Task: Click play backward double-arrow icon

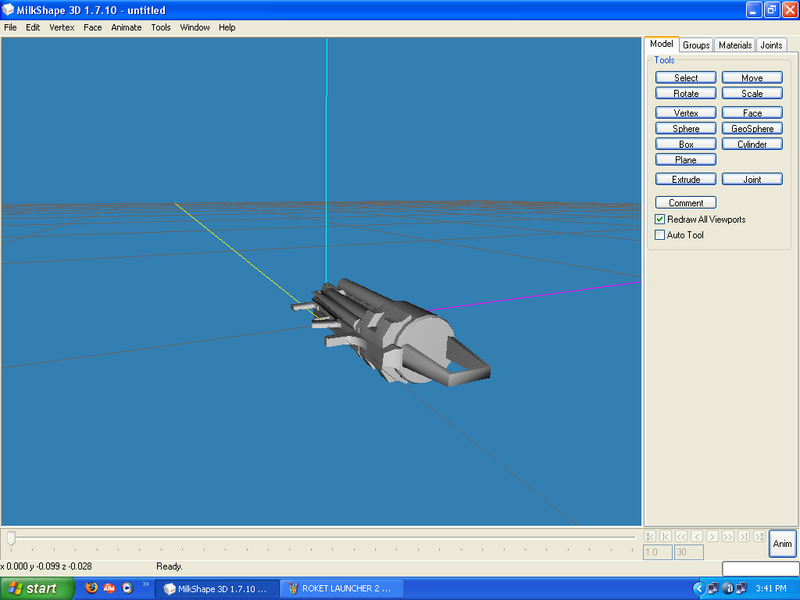Action: (x=681, y=536)
